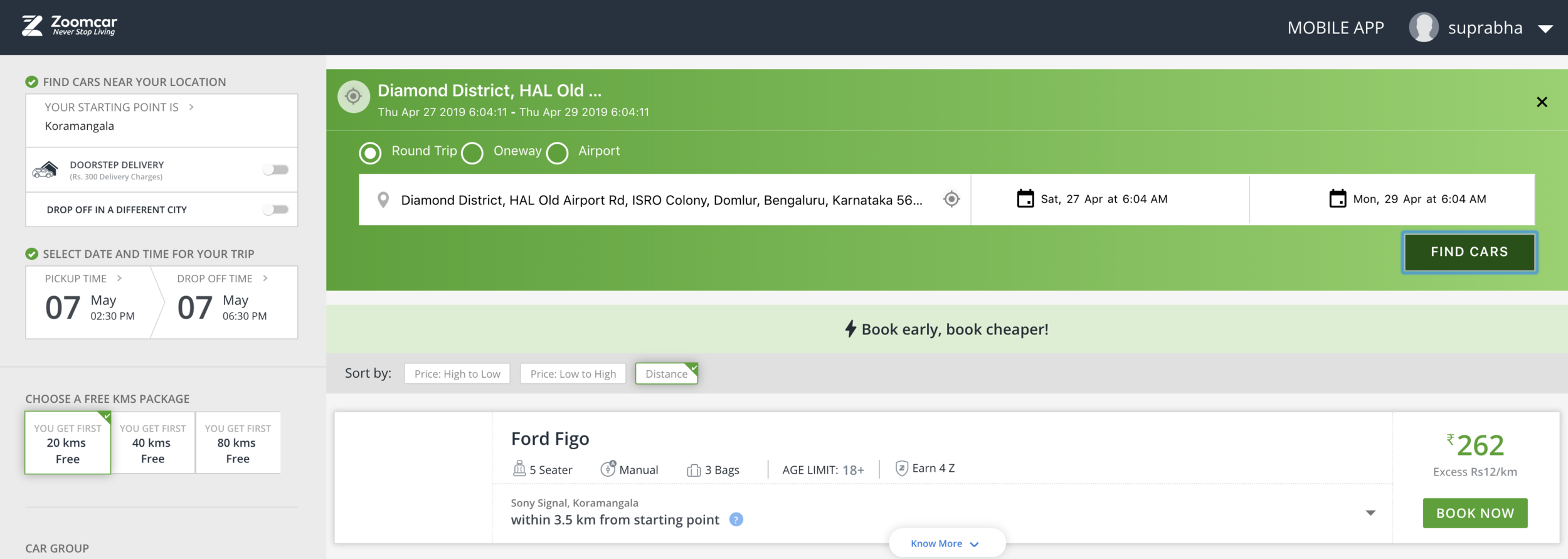This screenshot has width=1568, height=559.
Task: Click the green check beside Select Date and Time
Action: [31, 253]
